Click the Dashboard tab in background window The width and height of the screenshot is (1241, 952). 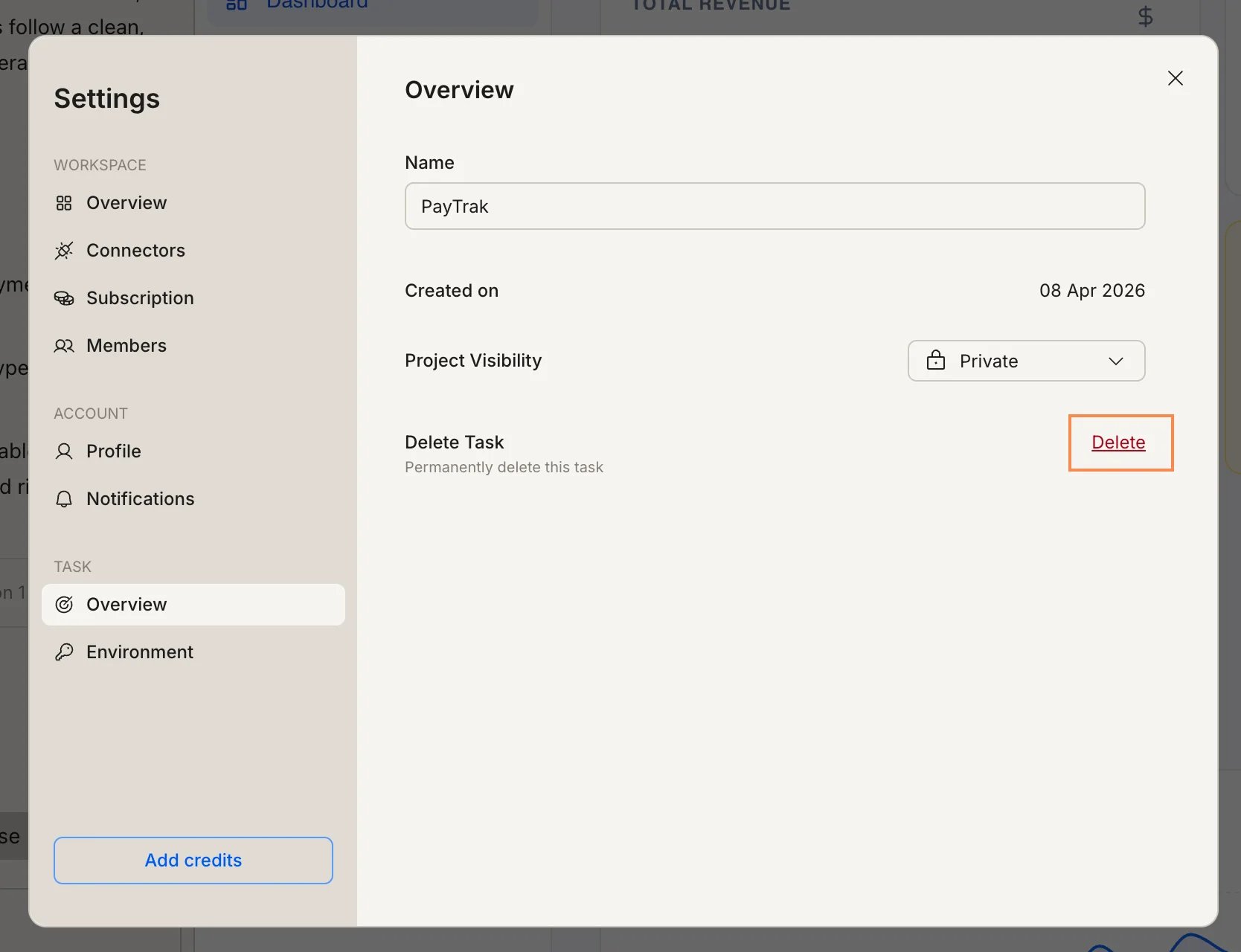click(372, 7)
